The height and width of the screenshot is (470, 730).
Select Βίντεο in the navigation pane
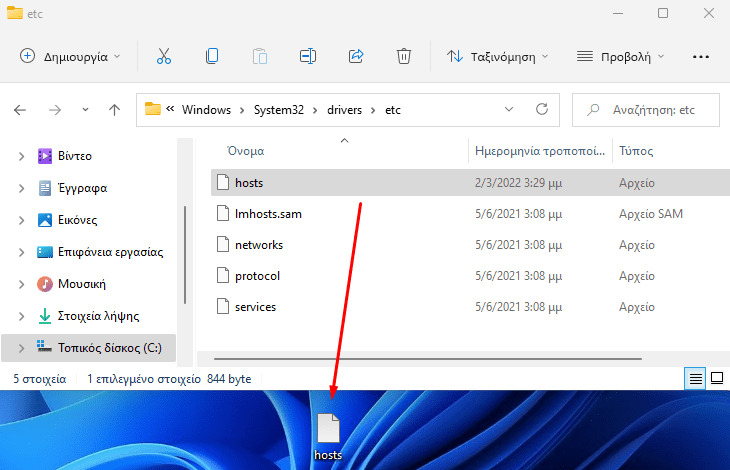pyautogui.click(x=74, y=156)
